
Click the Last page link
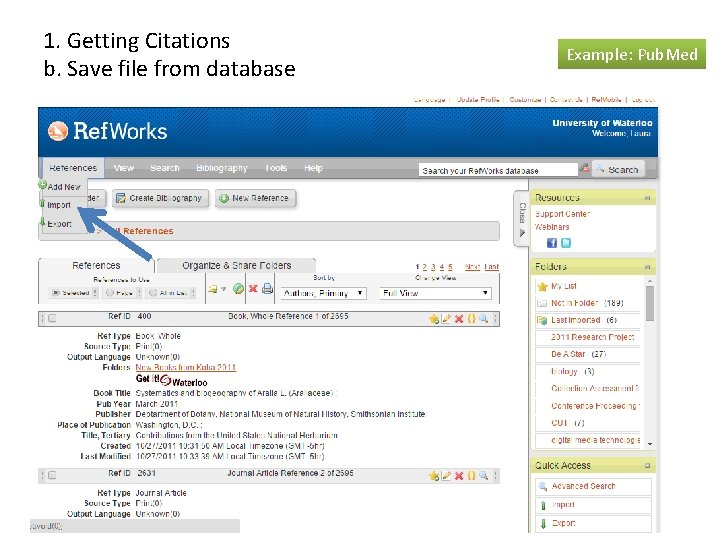[491, 267]
